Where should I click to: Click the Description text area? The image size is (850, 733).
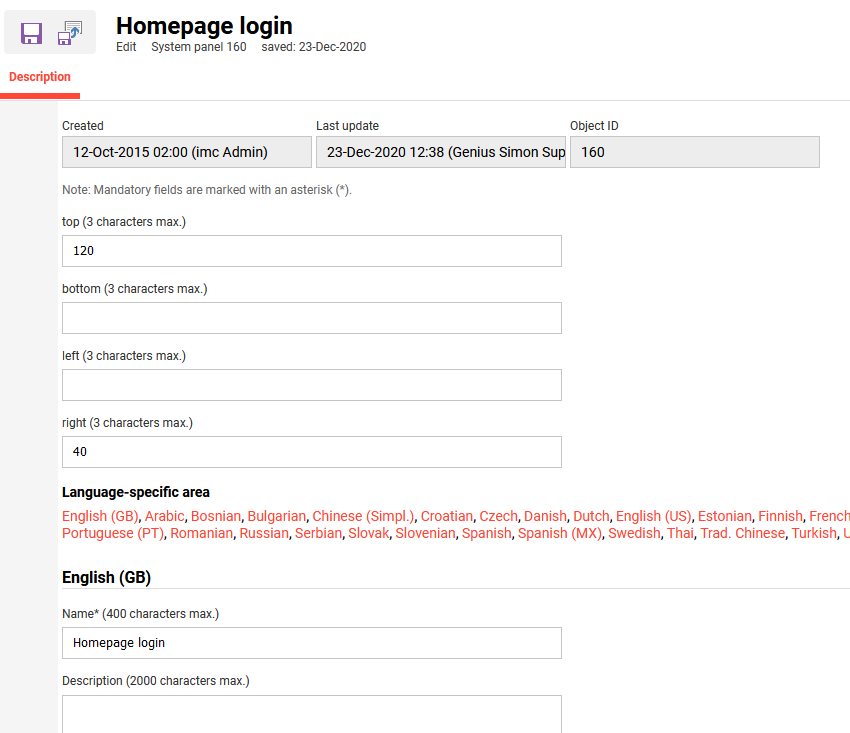click(311, 714)
